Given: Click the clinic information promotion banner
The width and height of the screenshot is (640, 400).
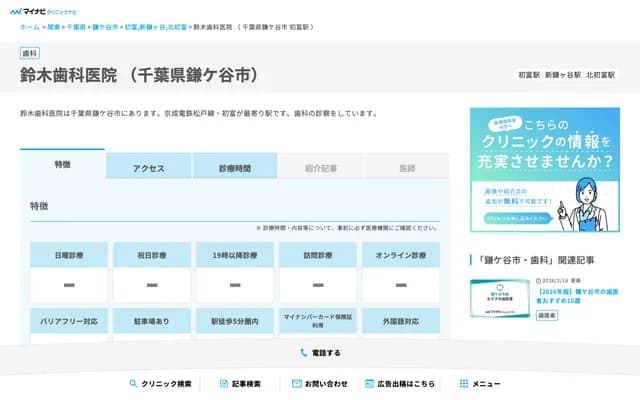Looking at the screenshot, I should click(544, 170).
